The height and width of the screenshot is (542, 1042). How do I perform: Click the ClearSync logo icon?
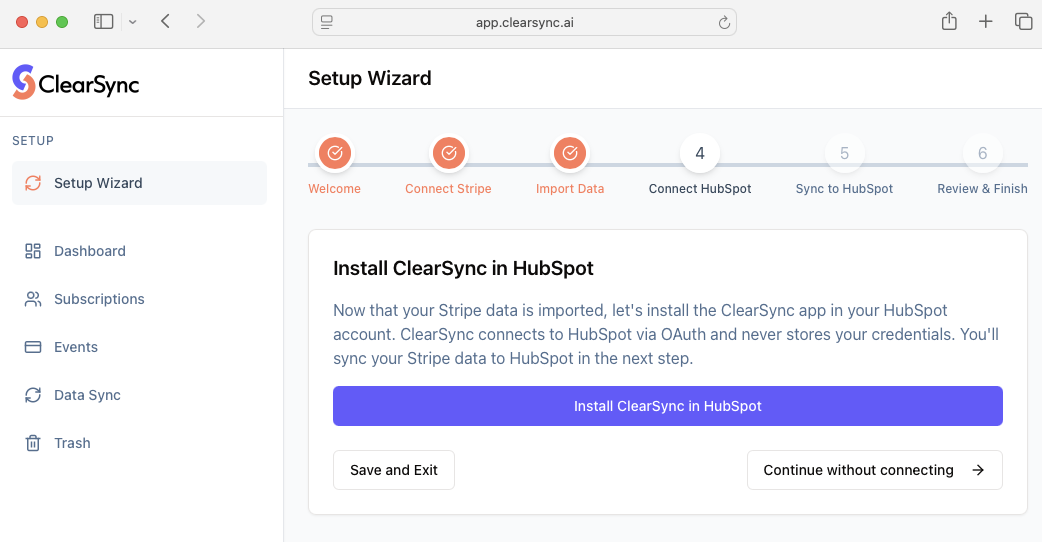(x=23, y=82)
